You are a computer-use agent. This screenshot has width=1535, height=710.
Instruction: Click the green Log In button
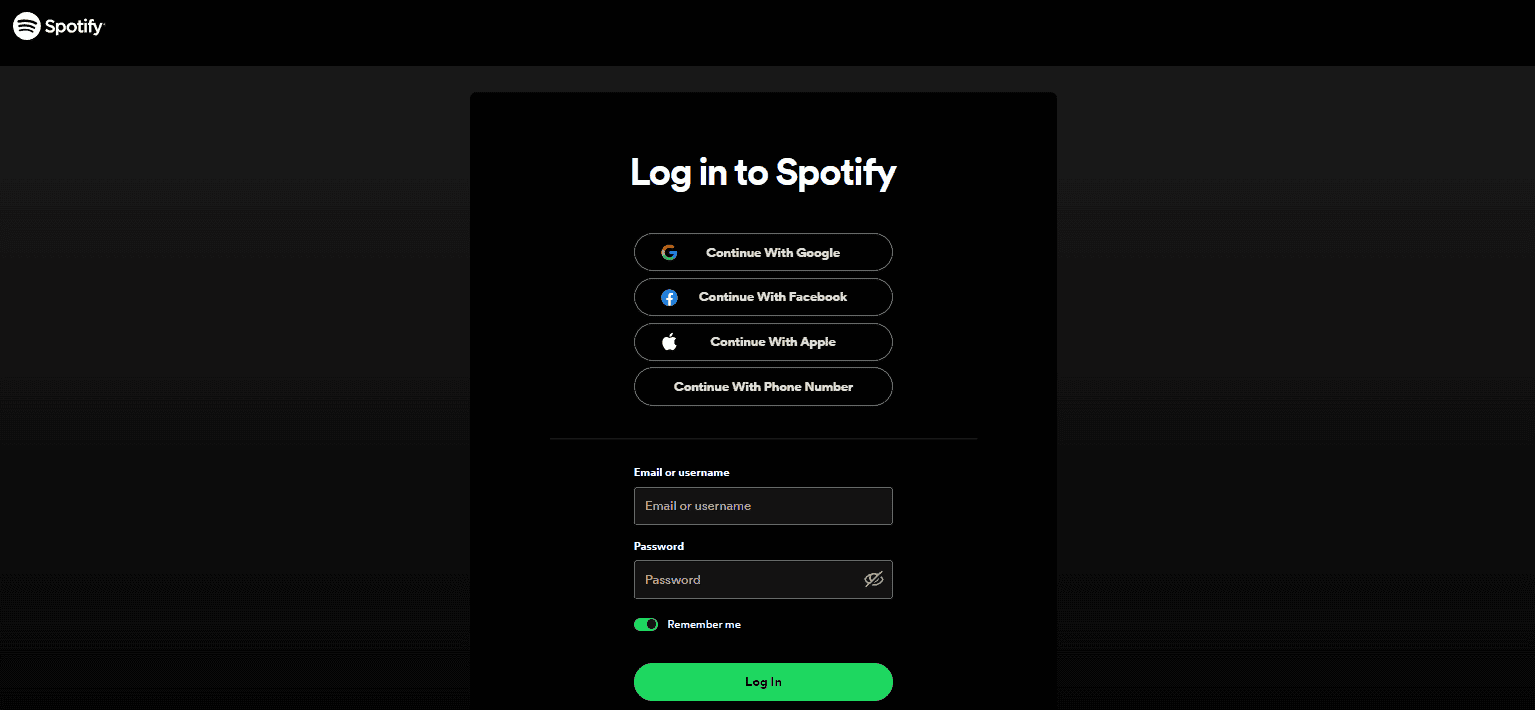[x=763, y=682]
